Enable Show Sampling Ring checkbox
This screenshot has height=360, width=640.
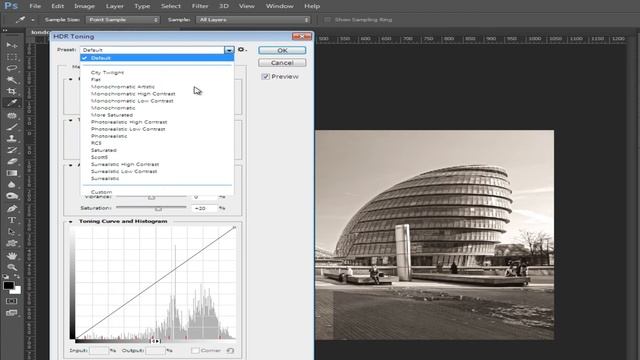pyautogui.click(x=327, y=20)
